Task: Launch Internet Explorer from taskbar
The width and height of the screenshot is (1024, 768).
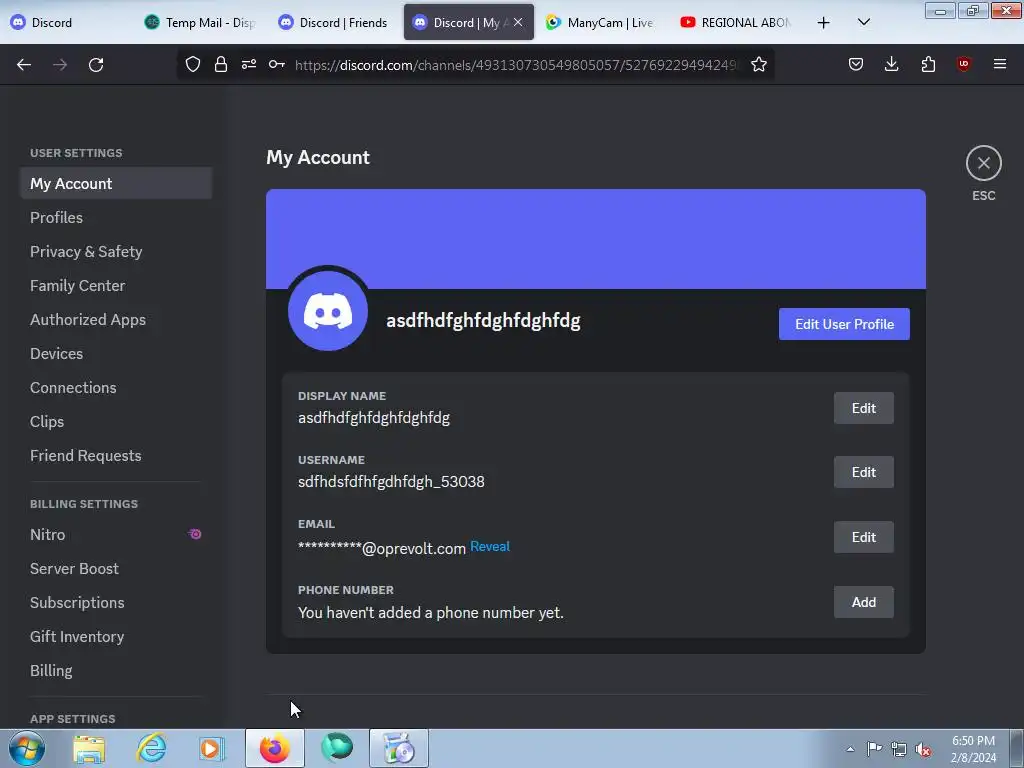Action: [151, 748]
